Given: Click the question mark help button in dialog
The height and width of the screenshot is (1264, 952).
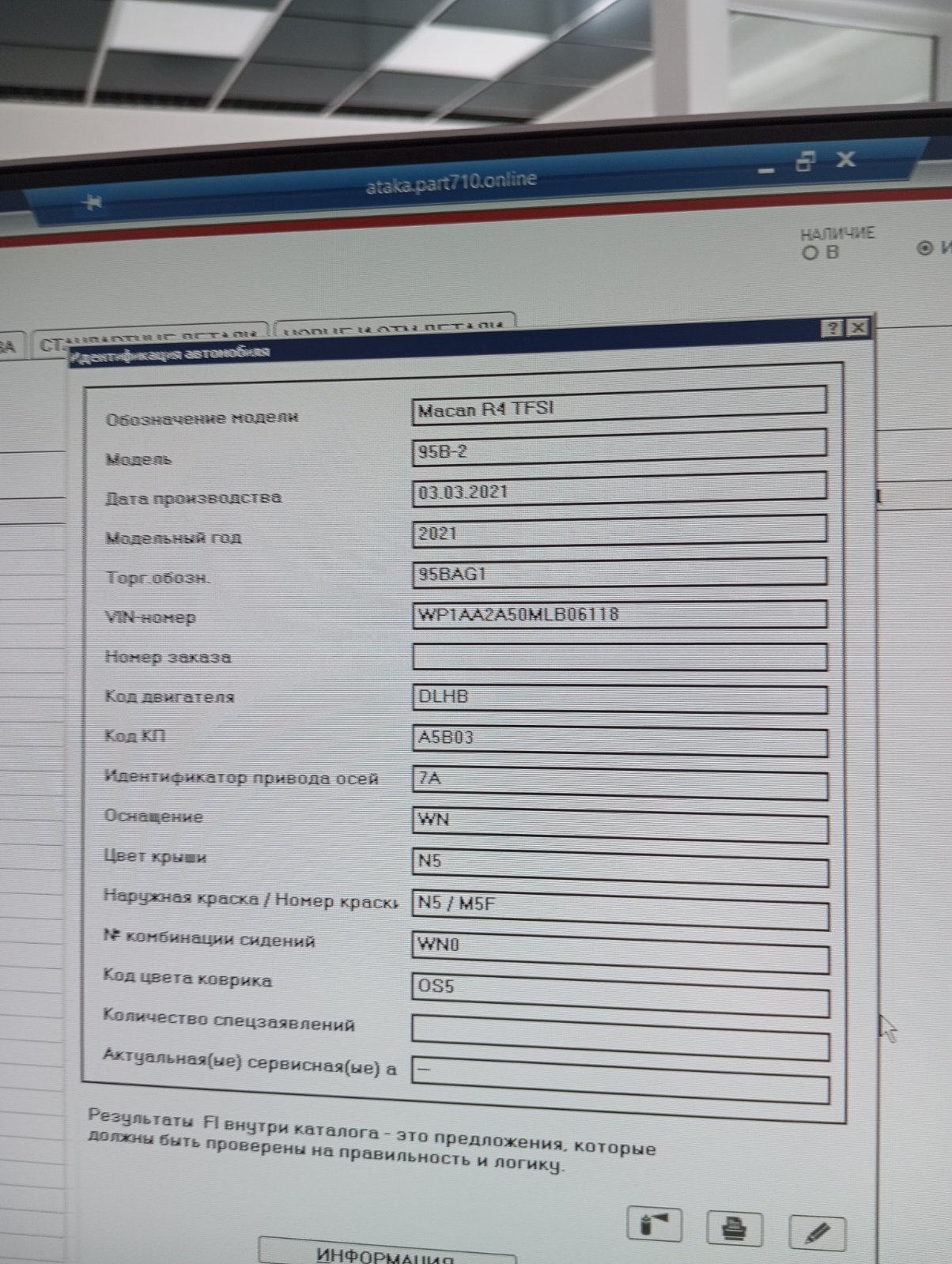Looking at the screenshot, I should (x=832, y=327).
